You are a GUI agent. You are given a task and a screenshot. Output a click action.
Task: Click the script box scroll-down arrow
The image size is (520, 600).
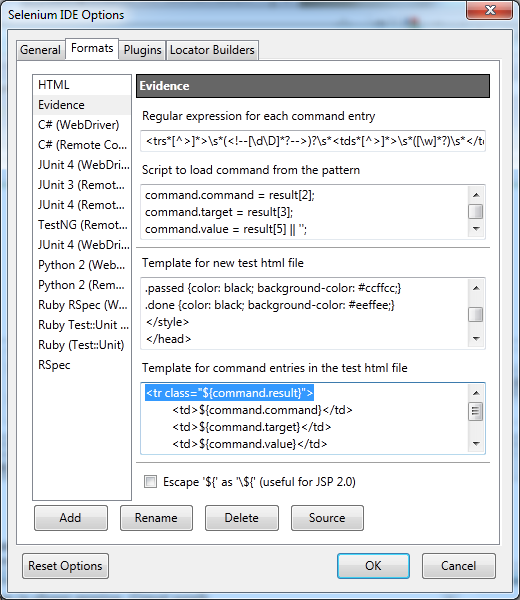click(x=476, y=229)
